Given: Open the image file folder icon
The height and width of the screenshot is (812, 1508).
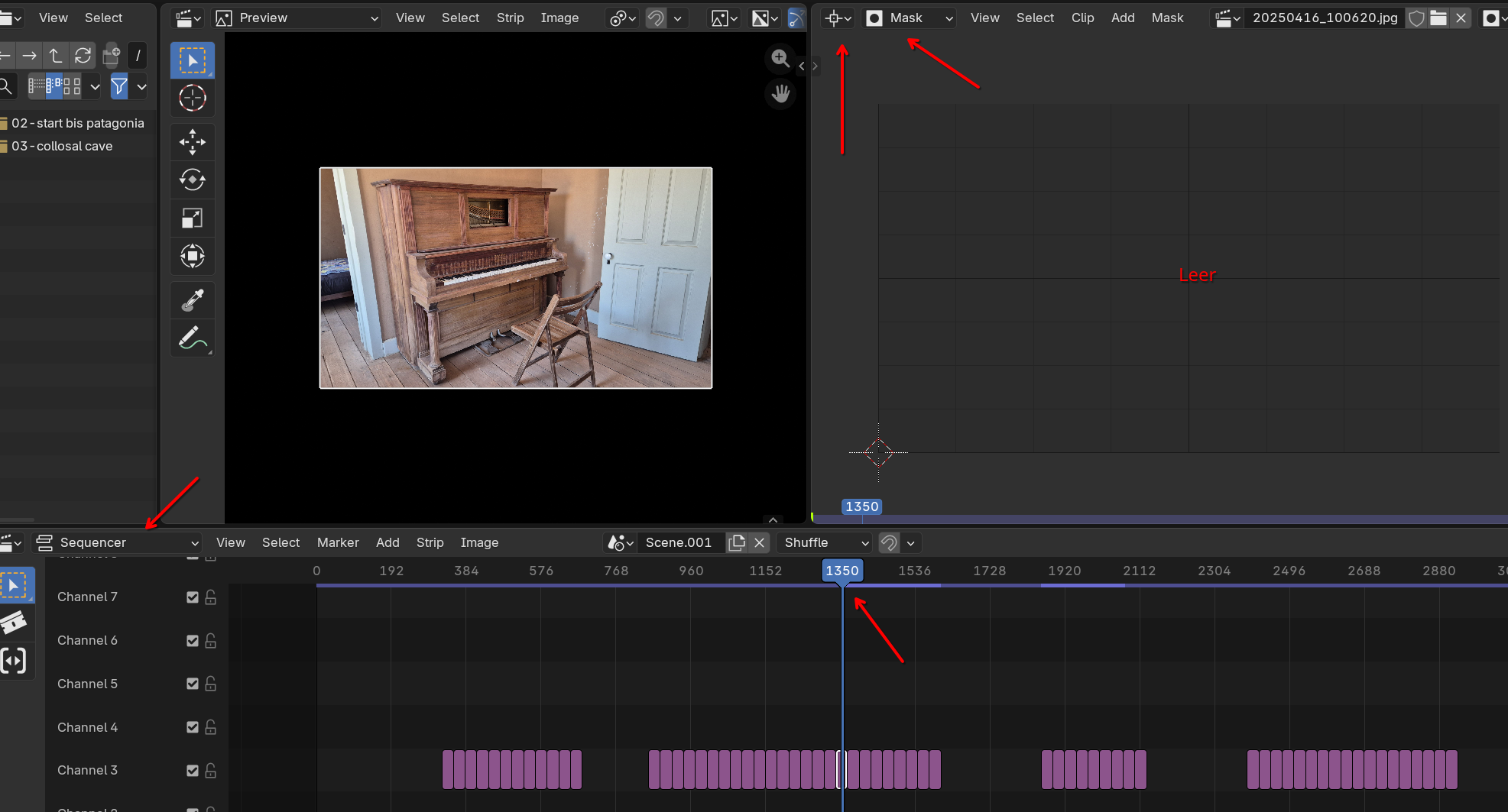Looking at the screenshot, I should point(1438,18).
